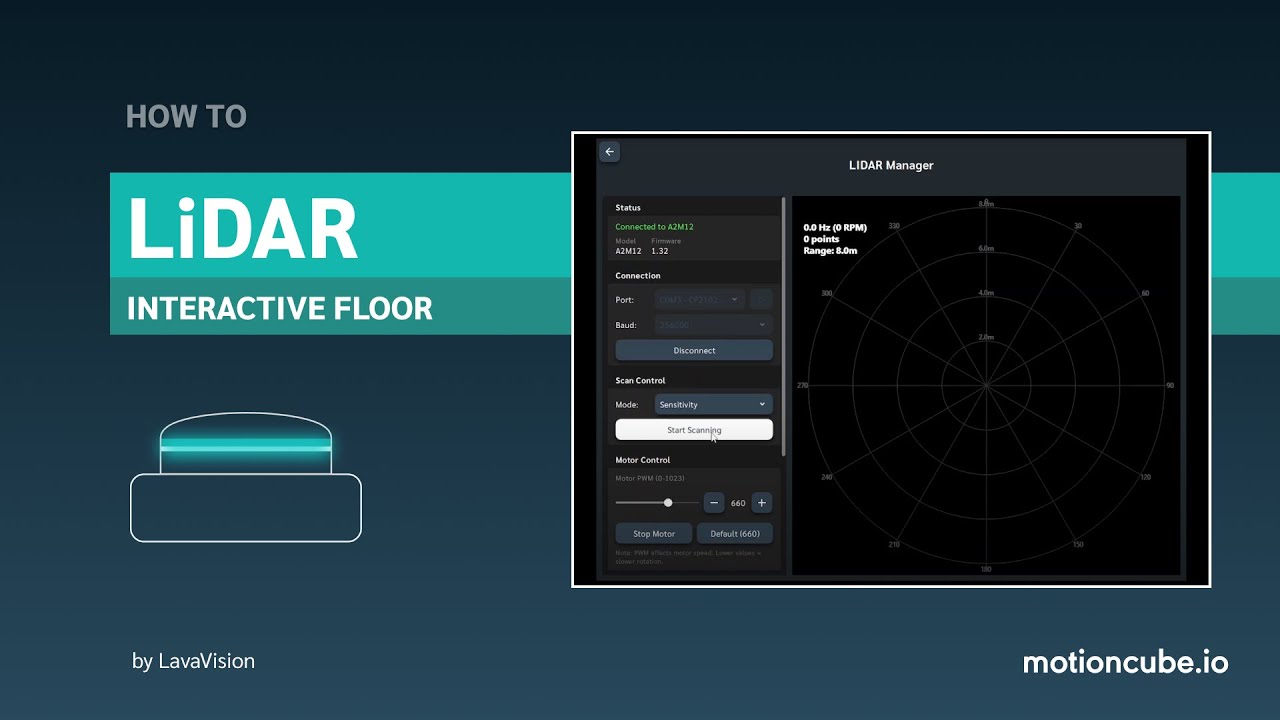This screenshot has width=1280, height=720.
Task: Click the 'Range: 8.0m' readout
Action: pyautogui.click(x=830, y=251)
